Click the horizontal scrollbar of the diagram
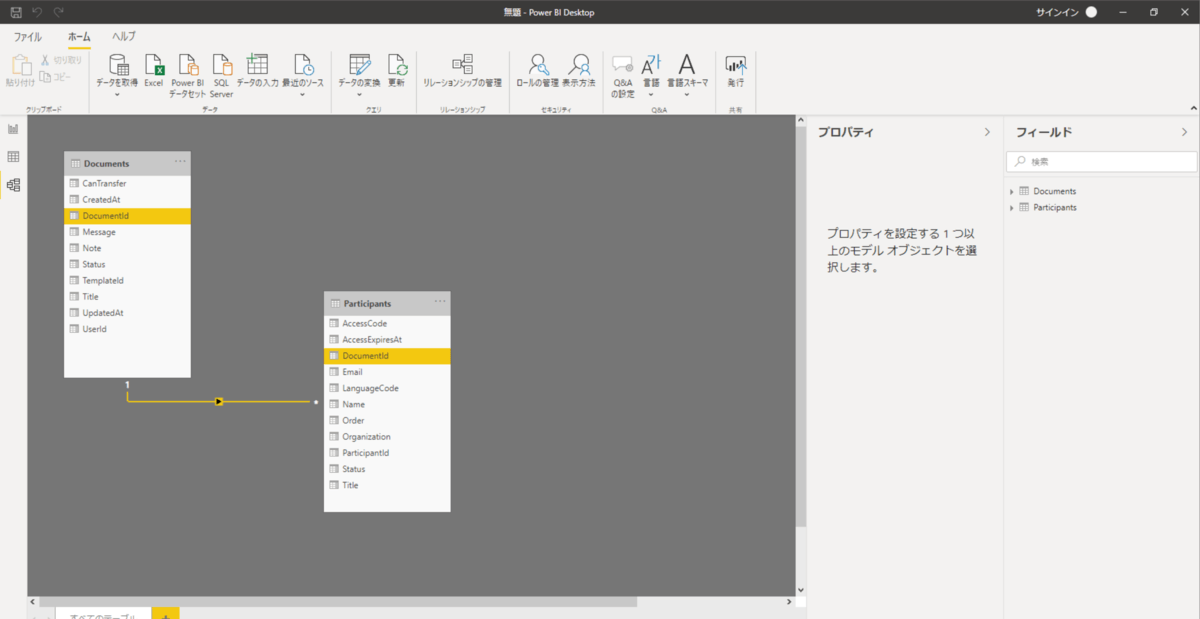Screen dimensions: 1200x619 (x=338, y=602)
